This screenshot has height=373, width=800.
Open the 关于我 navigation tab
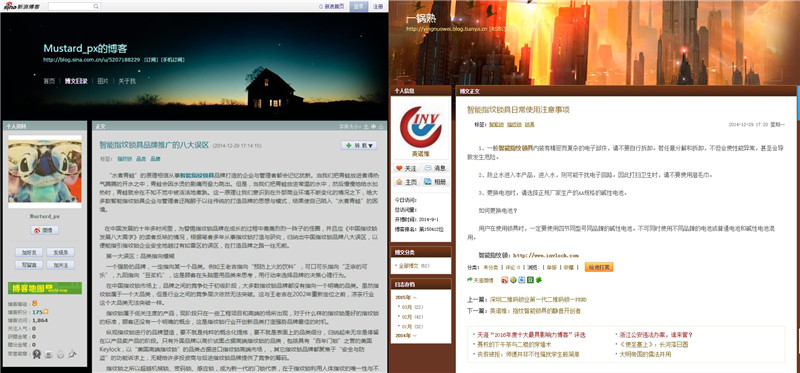coord(127,81)
